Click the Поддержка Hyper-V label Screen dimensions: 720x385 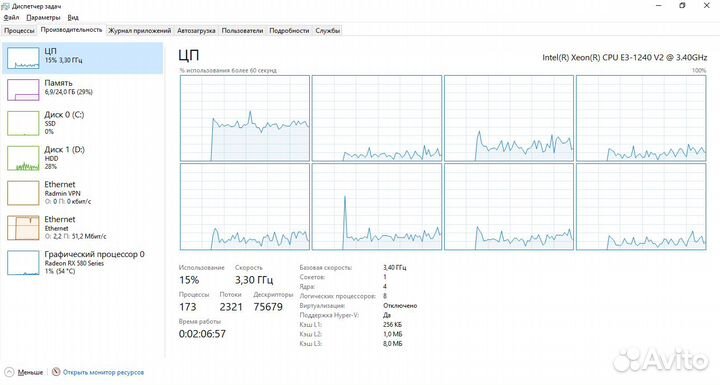point(329,315)
